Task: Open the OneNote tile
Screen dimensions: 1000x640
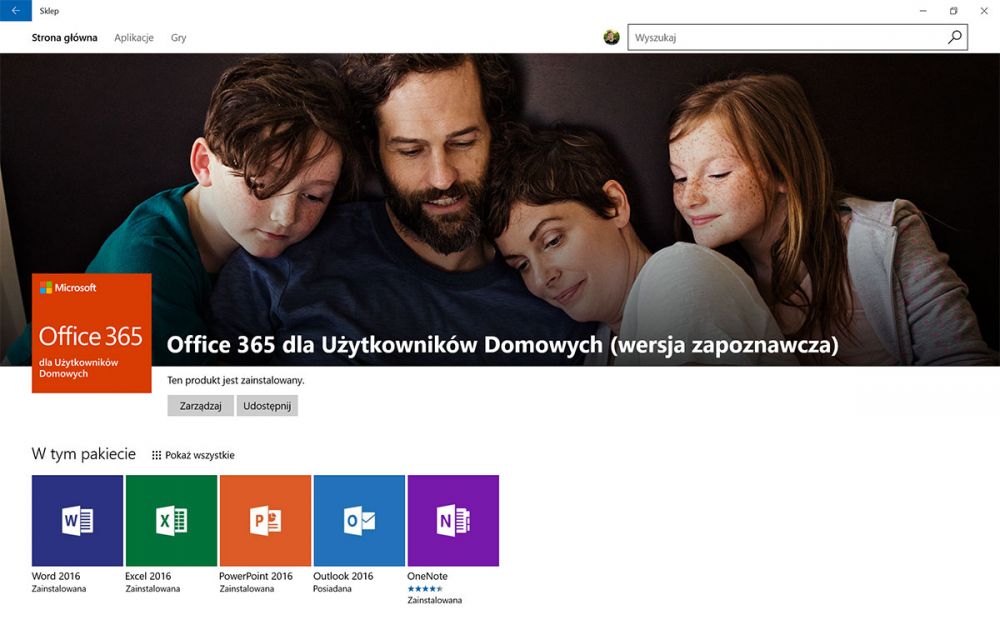Action: (453, 520)
